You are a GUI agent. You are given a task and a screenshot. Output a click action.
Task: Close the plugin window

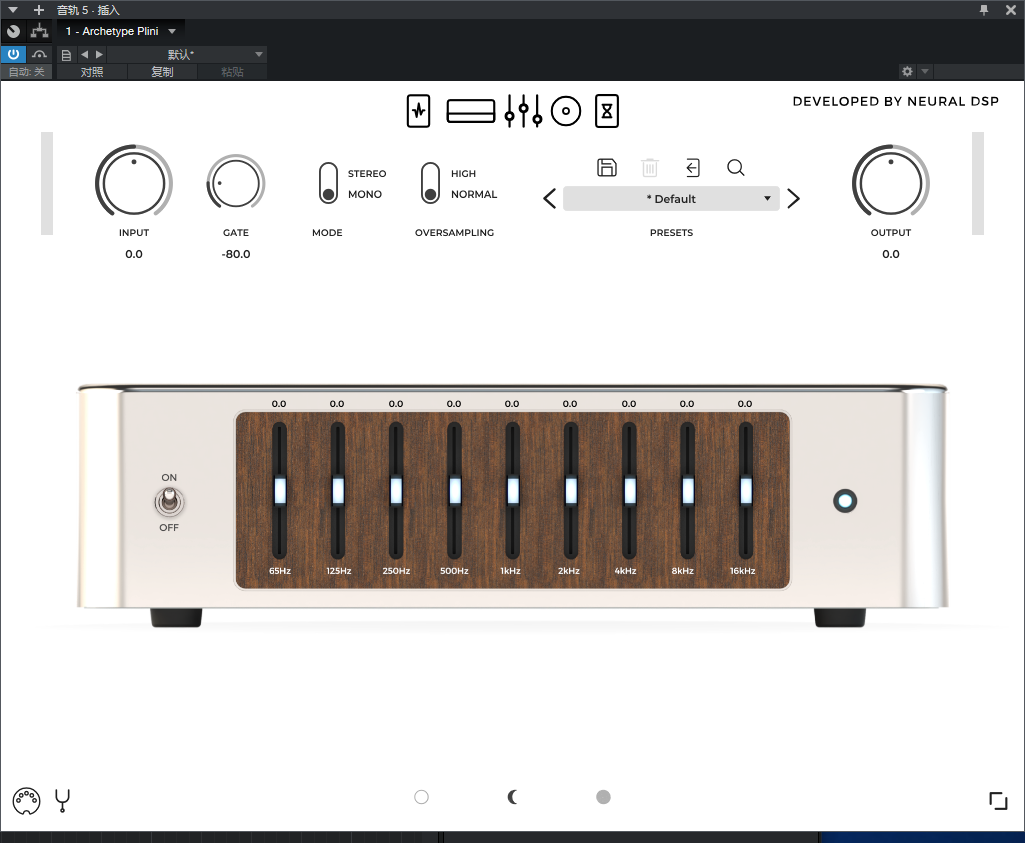tap(1011, 10)
